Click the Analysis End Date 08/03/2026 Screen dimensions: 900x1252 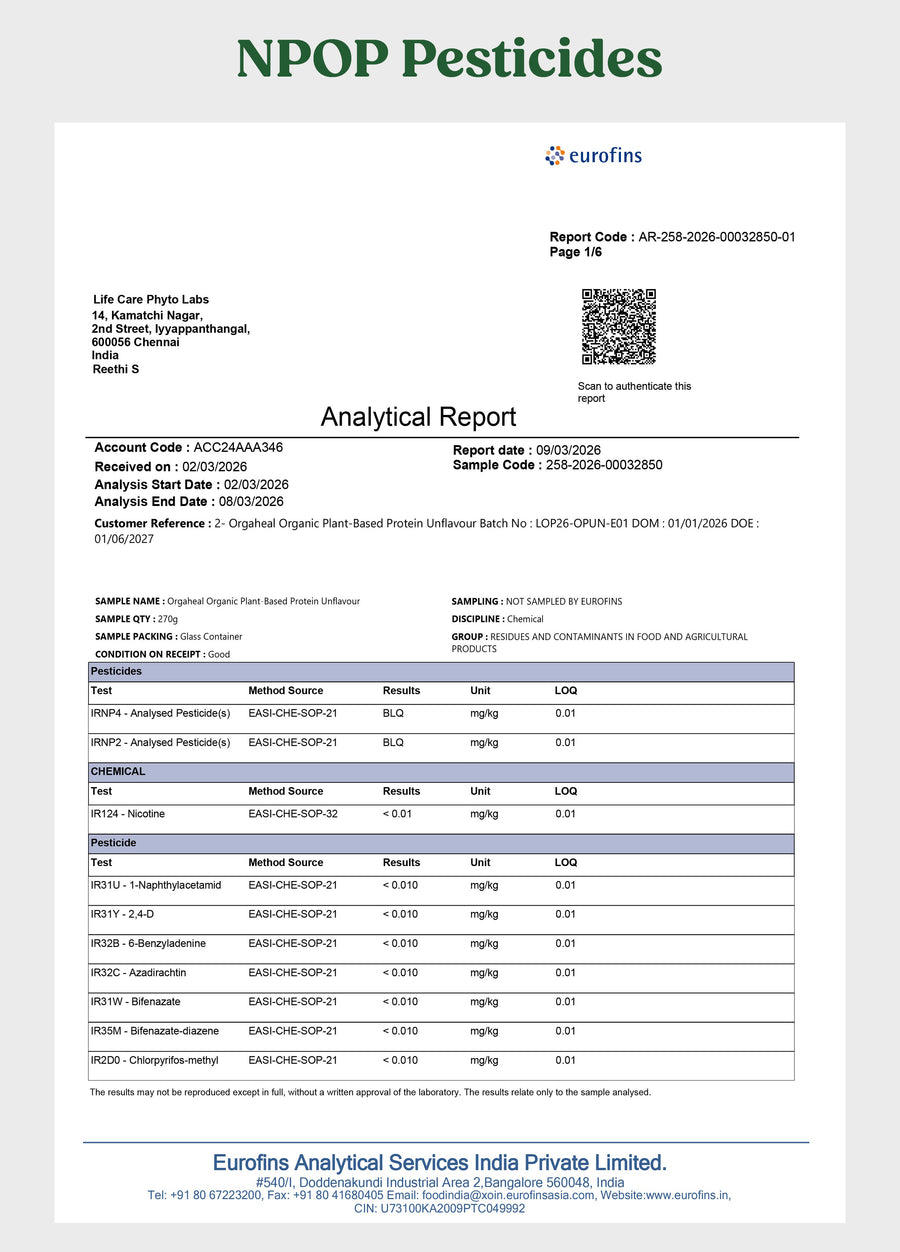click(250, 502)
